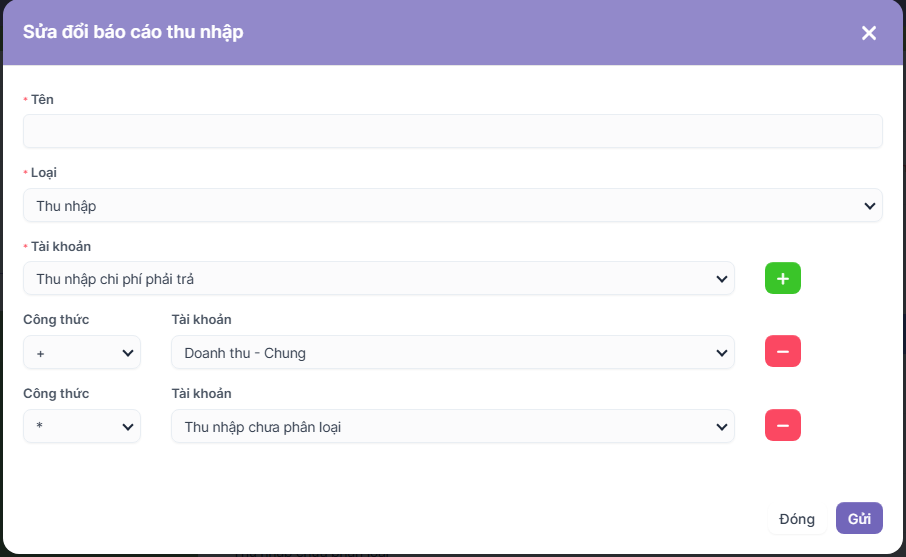Click the required Tài khoản label with asterisk

click(x=62, y=246)
